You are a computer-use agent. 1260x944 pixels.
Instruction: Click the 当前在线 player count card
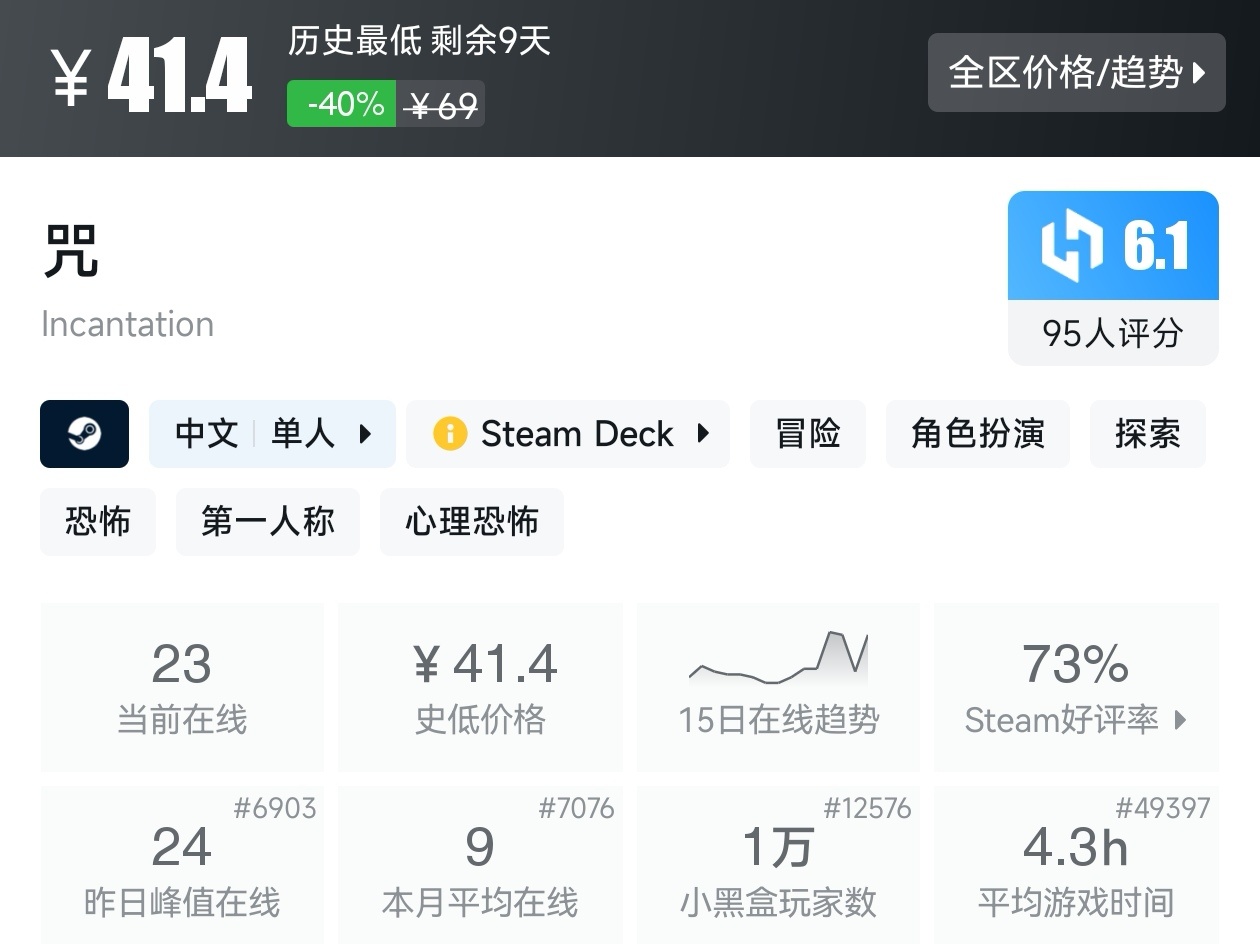pyautogui.click(x=181, y=686)
